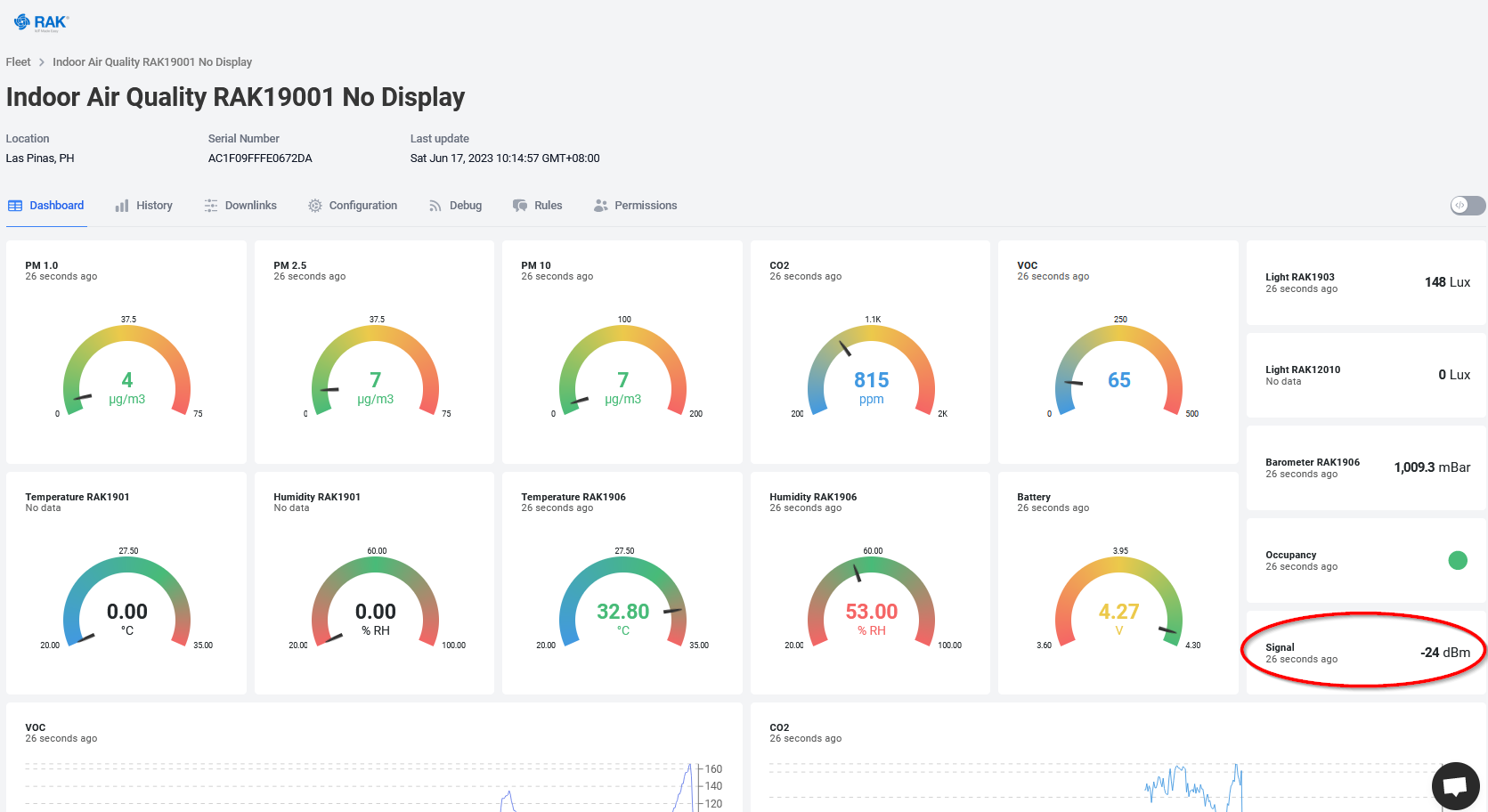Open the chat support bubble

tap(1455, 786)
